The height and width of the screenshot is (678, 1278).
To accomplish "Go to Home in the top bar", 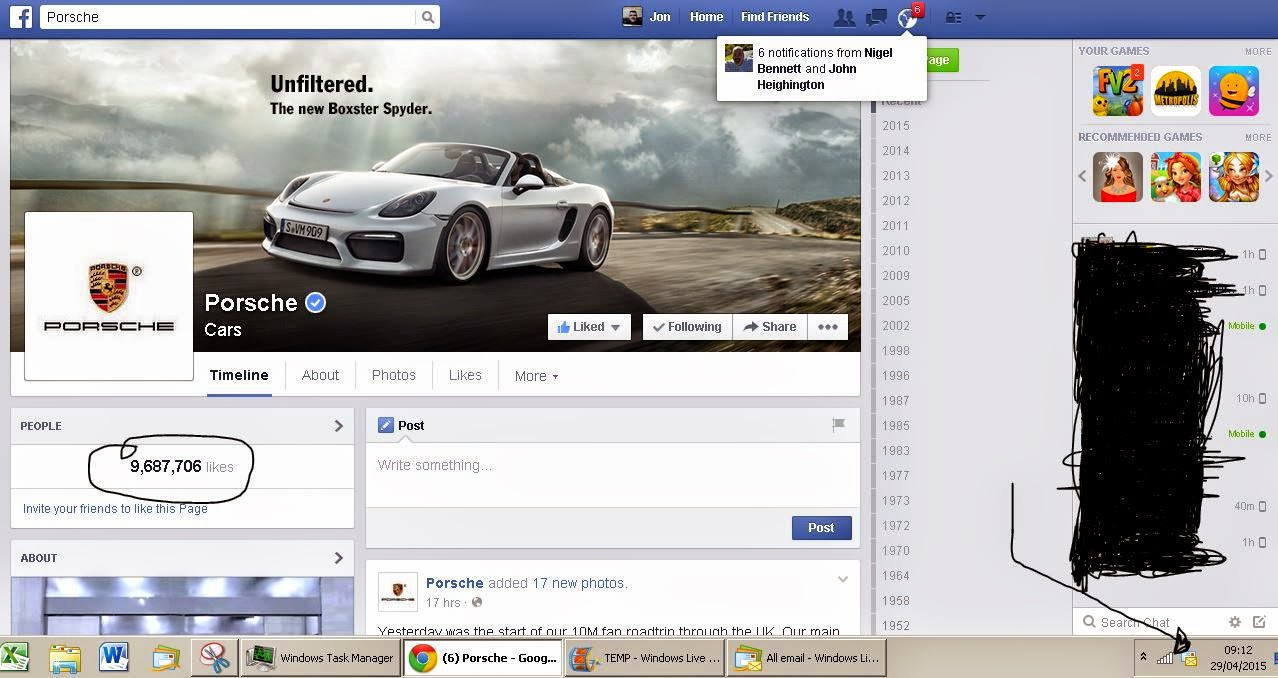I will [706, 17].
